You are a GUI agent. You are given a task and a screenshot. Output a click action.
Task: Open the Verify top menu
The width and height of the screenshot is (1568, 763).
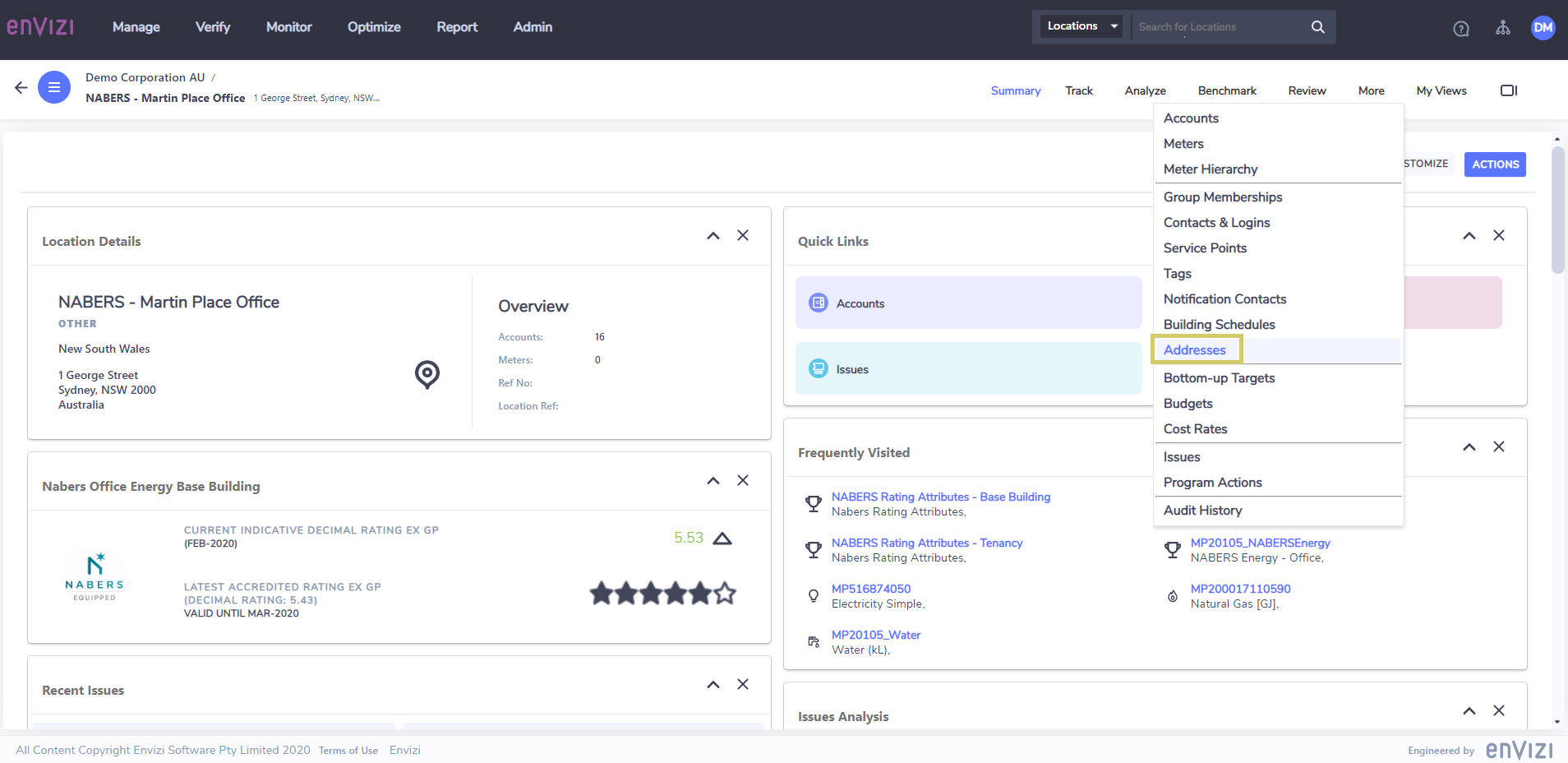click(213, 27)
